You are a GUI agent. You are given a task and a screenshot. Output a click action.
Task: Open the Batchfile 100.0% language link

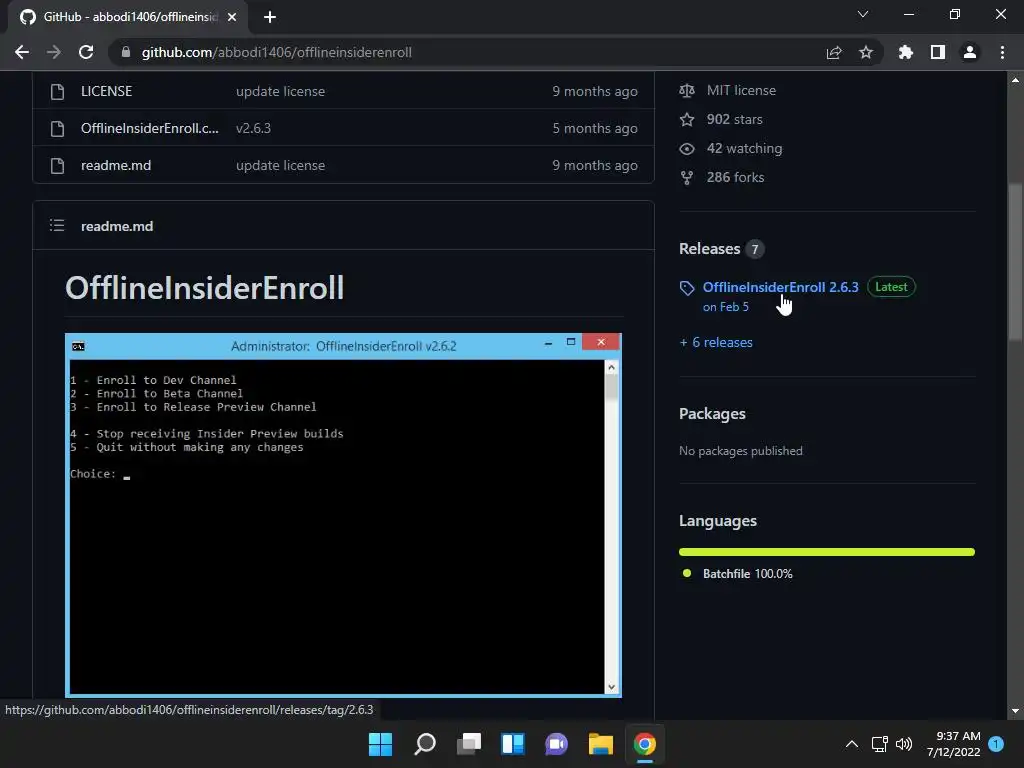click(747, 574)
